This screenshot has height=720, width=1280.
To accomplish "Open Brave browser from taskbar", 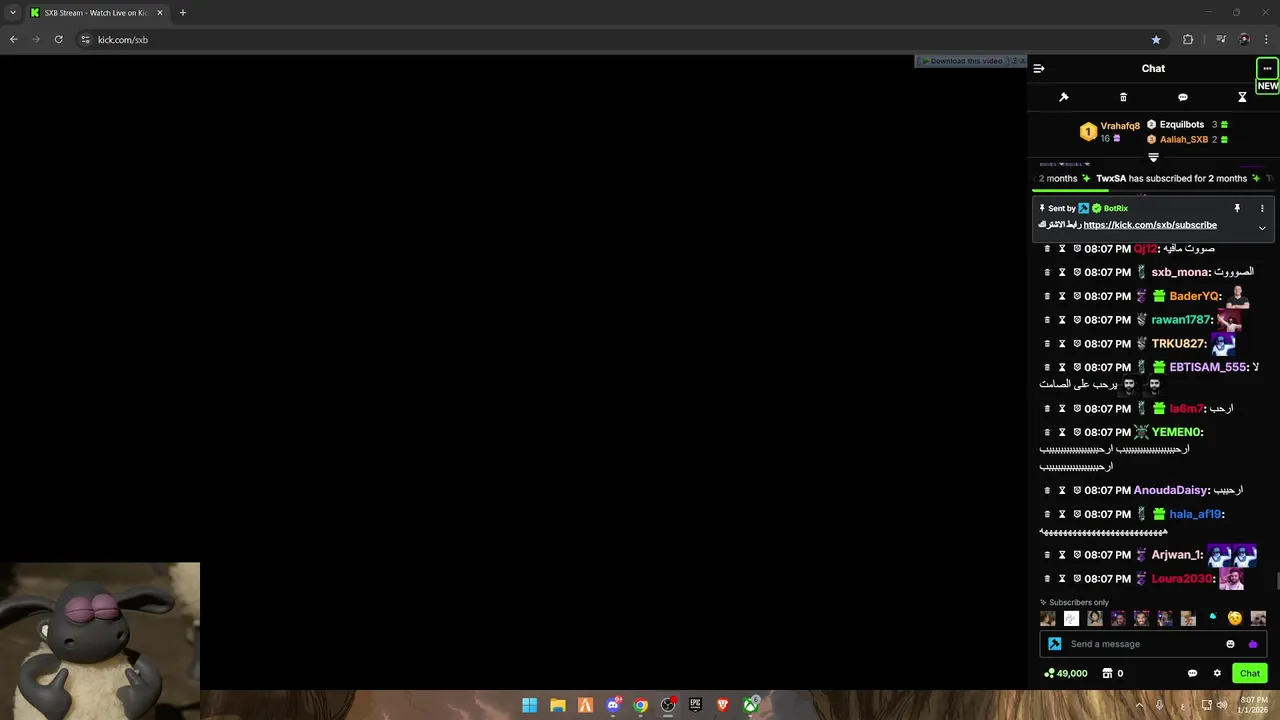I will click(x=723, y=705).
